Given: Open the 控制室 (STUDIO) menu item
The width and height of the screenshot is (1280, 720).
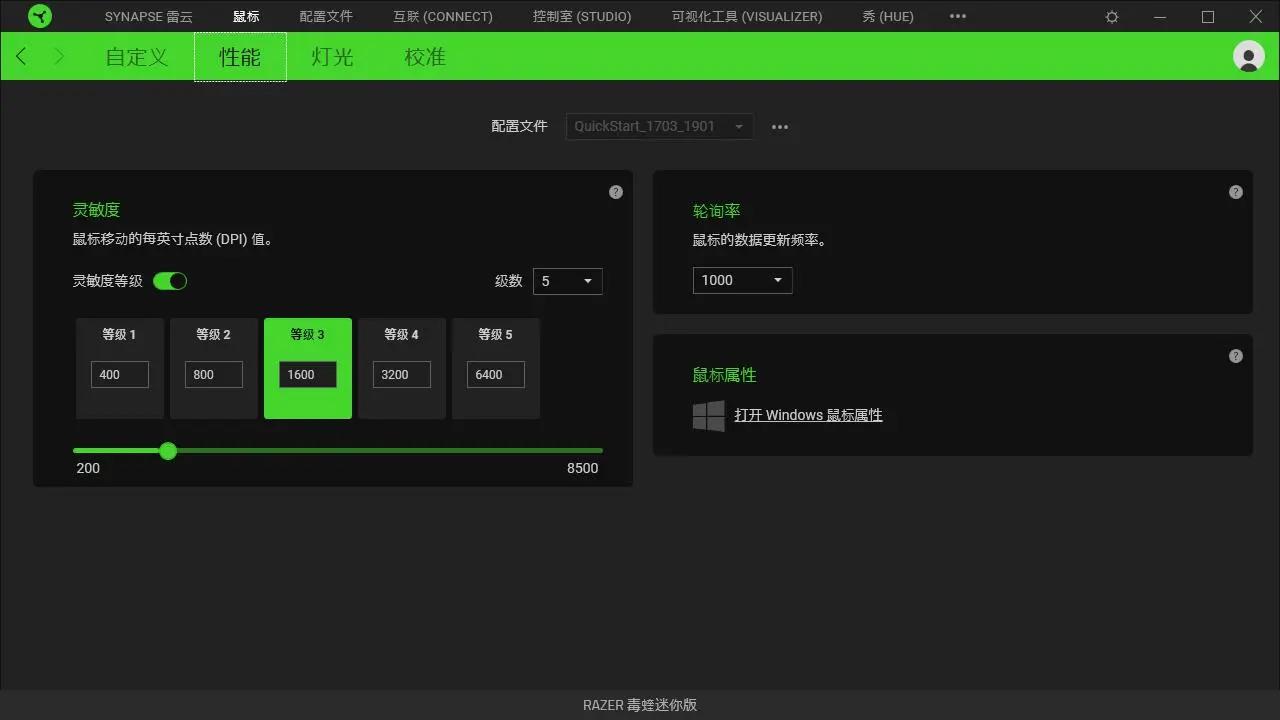Looking at the screenshot, I should coord(581,16).
